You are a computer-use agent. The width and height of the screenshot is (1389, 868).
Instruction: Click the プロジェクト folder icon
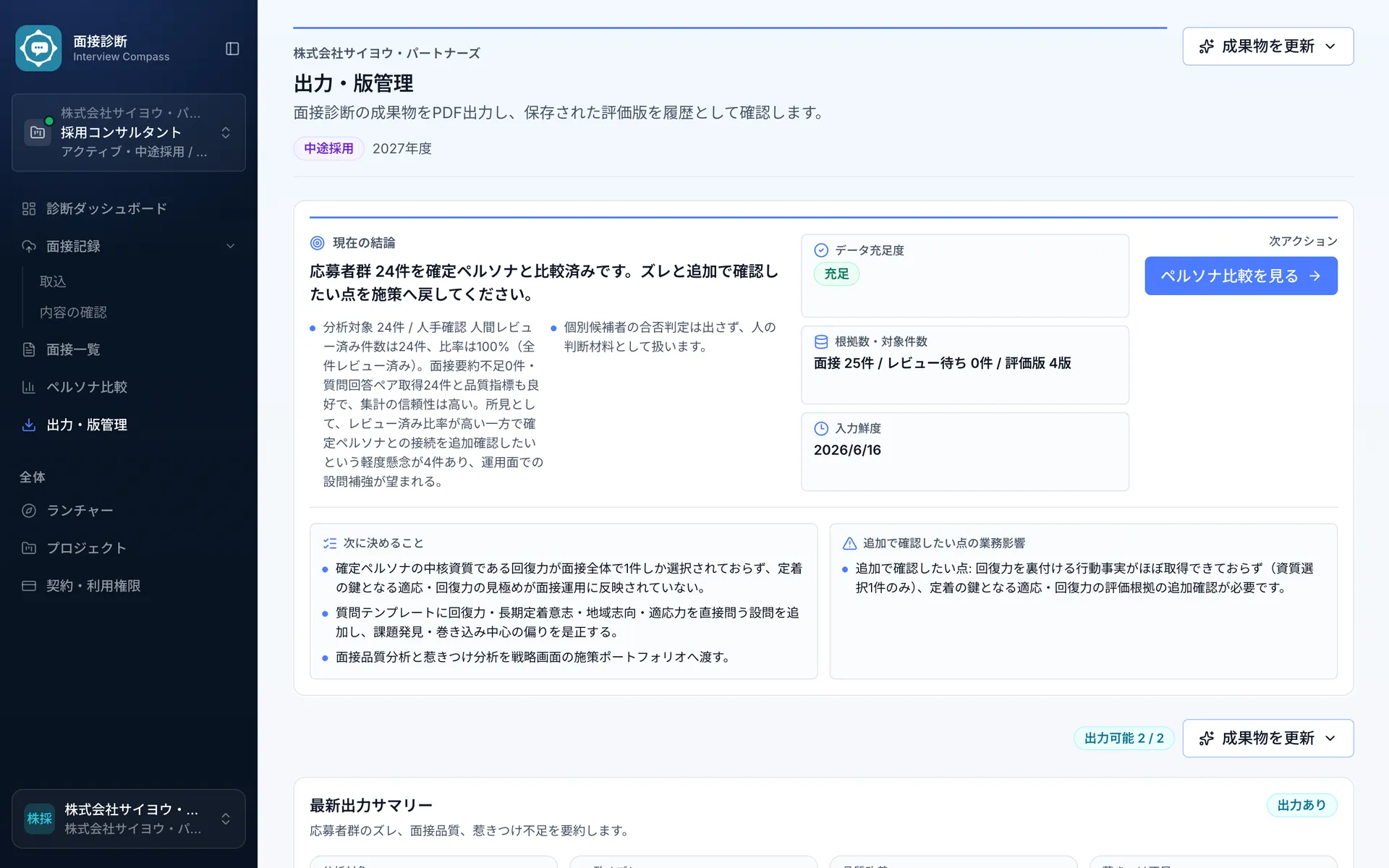pyautogui.click(x=29, y=548)
